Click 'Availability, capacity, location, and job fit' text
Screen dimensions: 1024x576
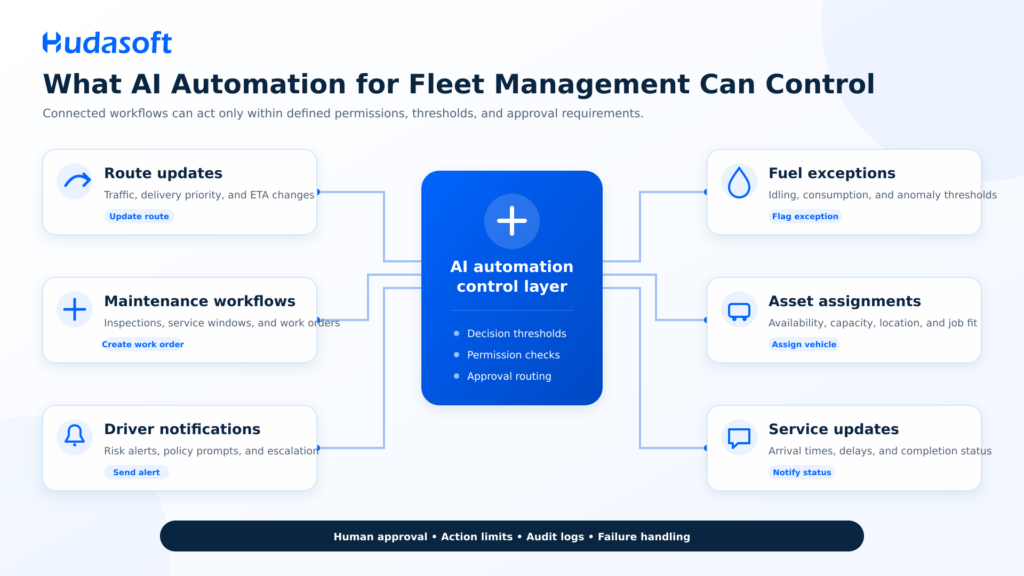coord(872,323)
